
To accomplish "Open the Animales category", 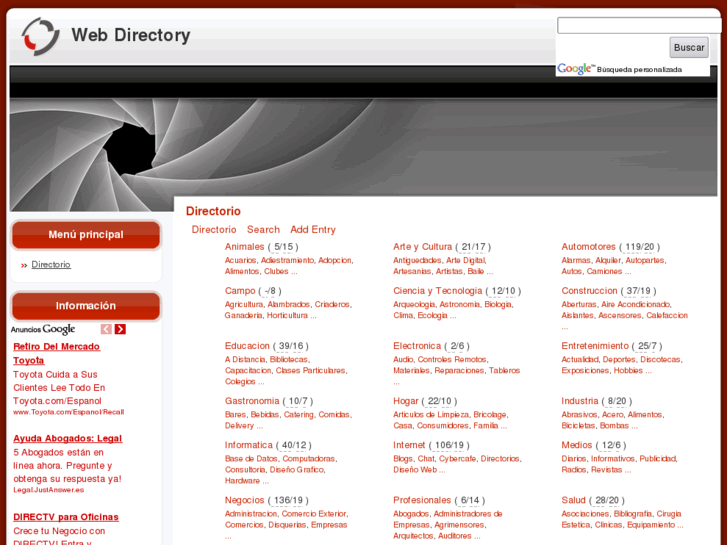I will 244,247.
